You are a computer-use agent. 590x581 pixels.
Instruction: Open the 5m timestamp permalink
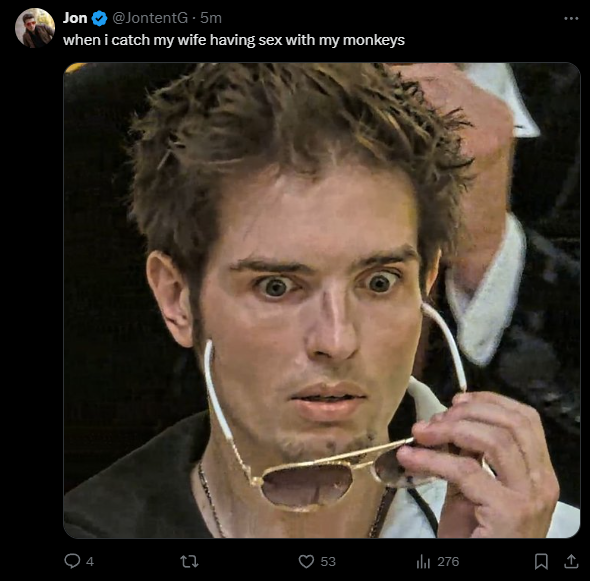click(x=211, y=18)
